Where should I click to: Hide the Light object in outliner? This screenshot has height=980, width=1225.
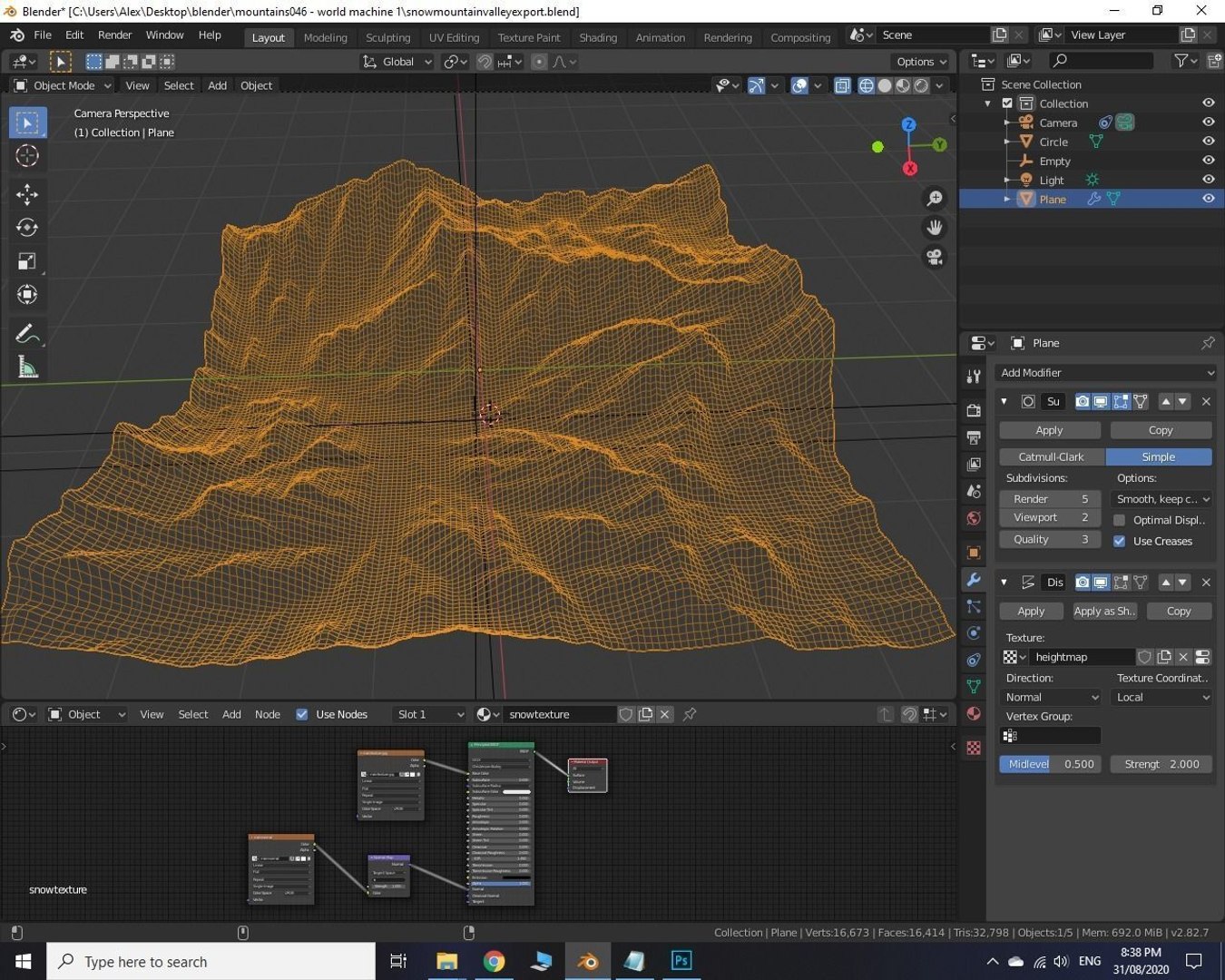pyautogui.click(x=1208, y=180)
